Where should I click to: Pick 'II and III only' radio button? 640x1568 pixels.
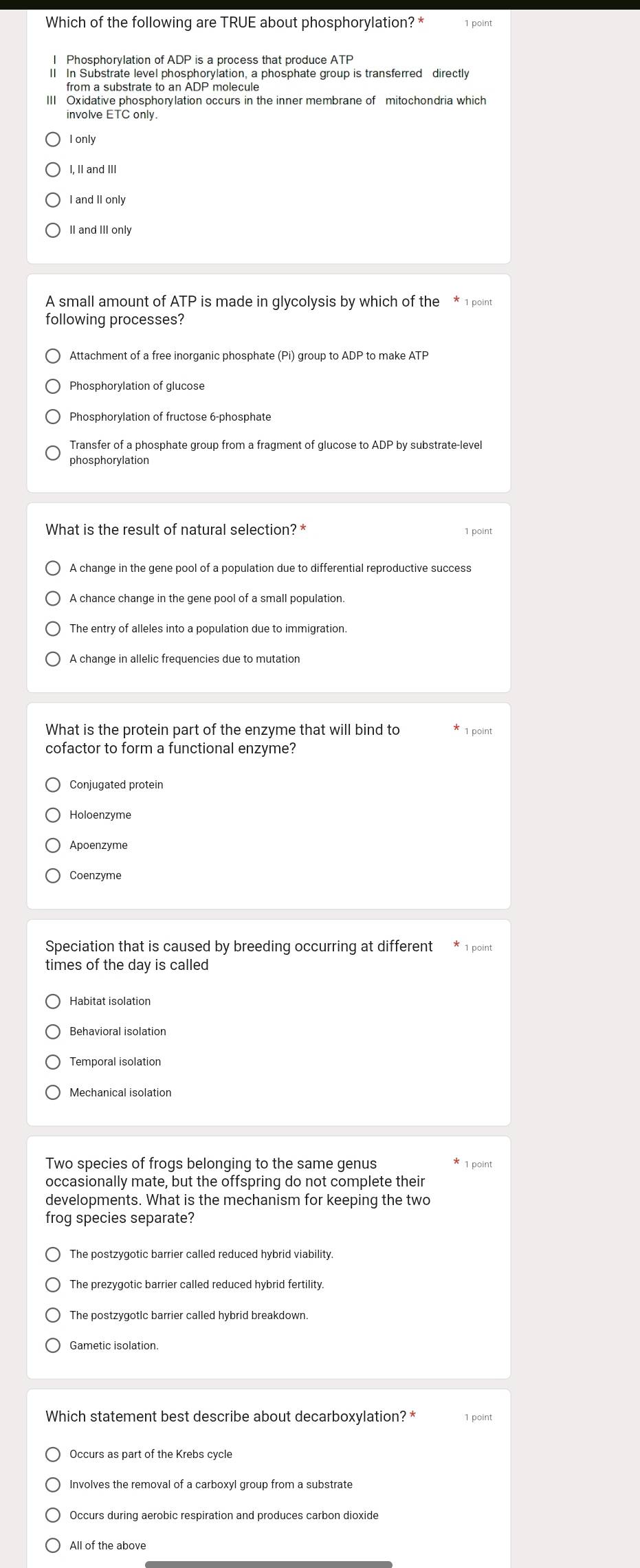point(53,230)
